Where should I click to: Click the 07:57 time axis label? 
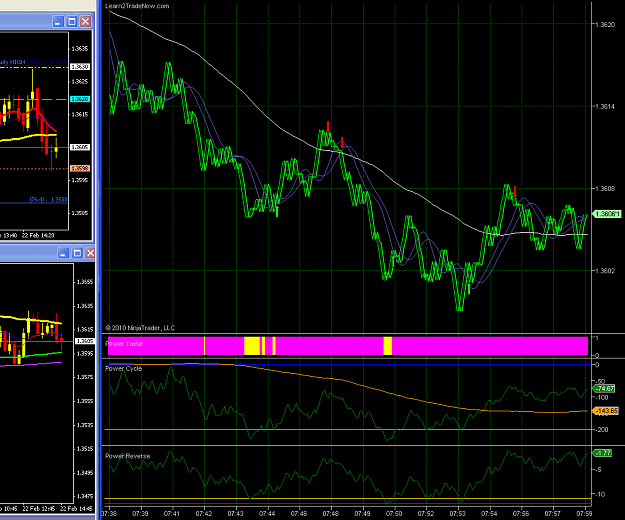pyautogui.click(x=552, y=514)
